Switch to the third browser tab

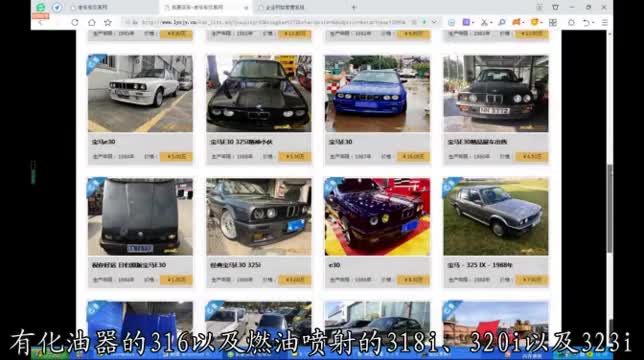point(300,7)
